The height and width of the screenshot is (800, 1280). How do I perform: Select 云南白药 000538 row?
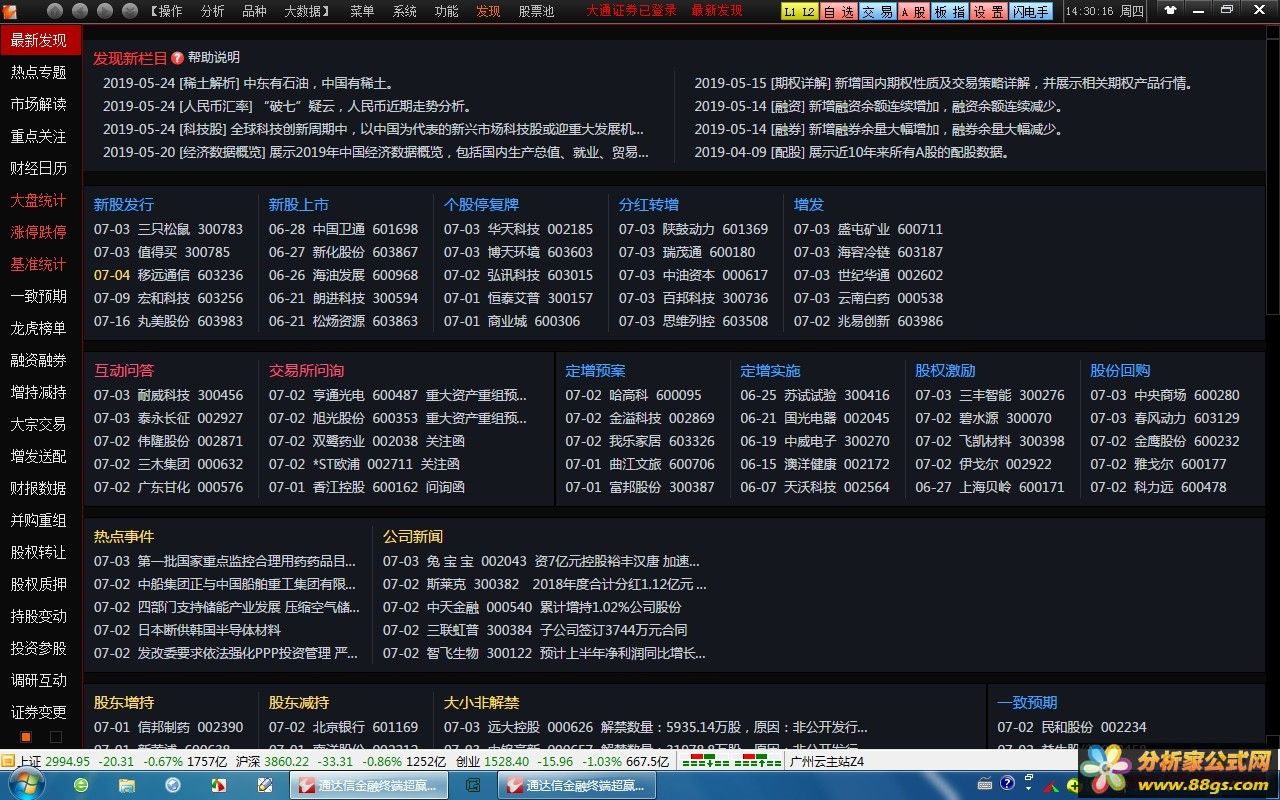868,298
